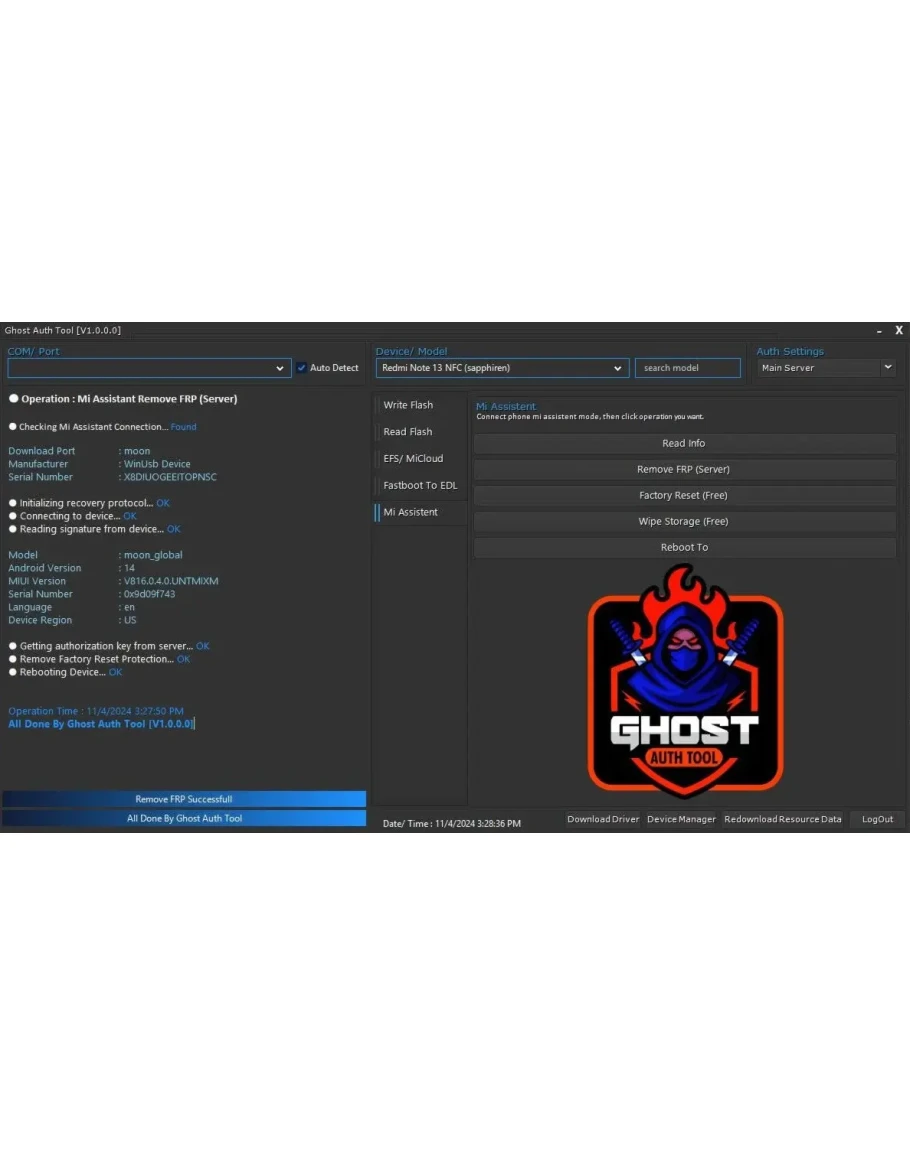The width and height of the screenshot is (910, 1155).
Task: Click the Download Driver button
Action: coord(603,819)
